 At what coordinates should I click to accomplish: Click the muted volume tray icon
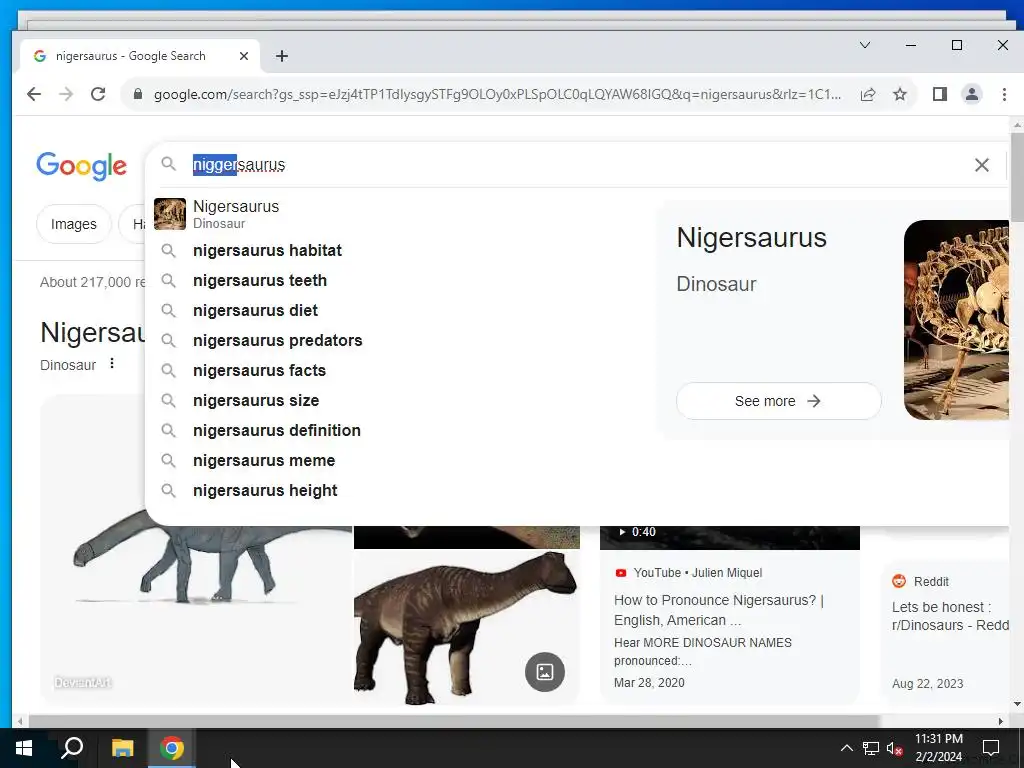pyautogui.click(x=894, y=748)
